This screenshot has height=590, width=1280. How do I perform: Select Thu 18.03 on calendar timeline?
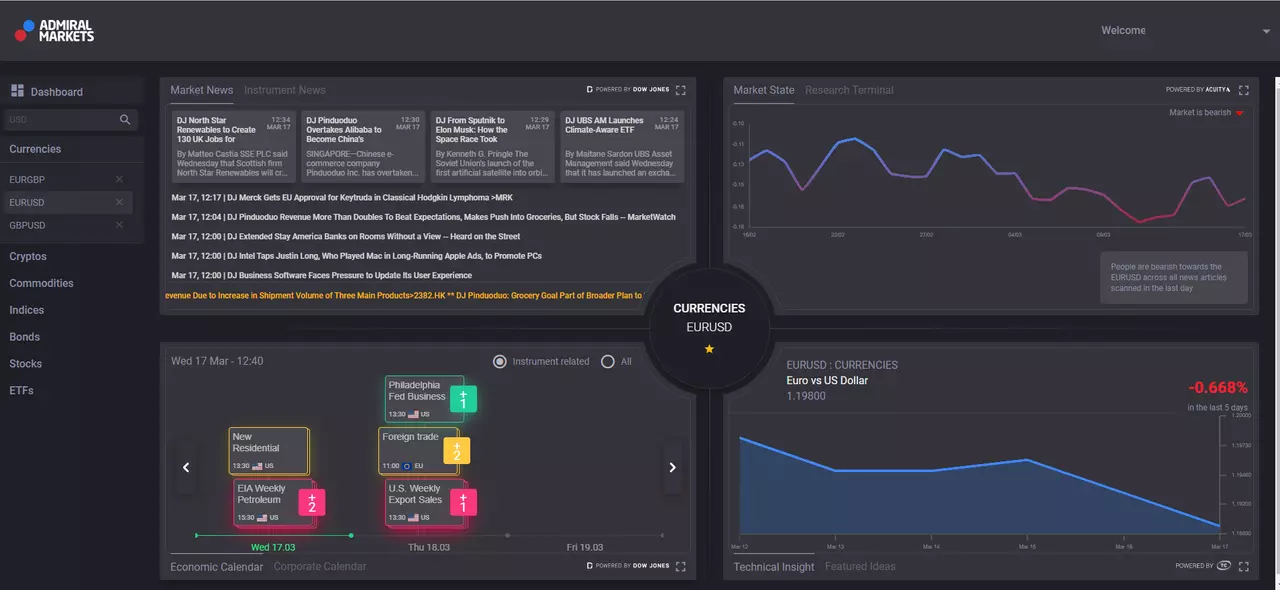(428, 547)
